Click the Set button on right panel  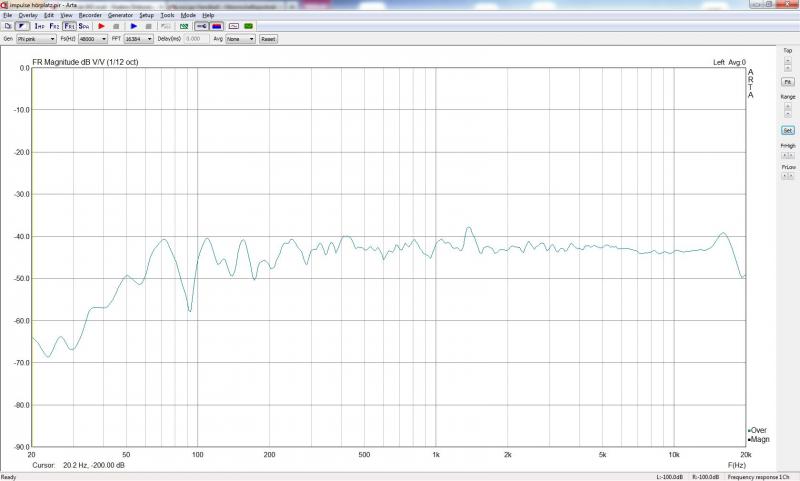coord(787,131)
